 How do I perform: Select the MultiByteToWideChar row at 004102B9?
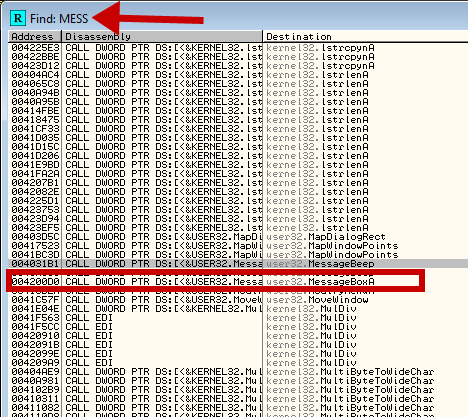[x=238, y=390]
